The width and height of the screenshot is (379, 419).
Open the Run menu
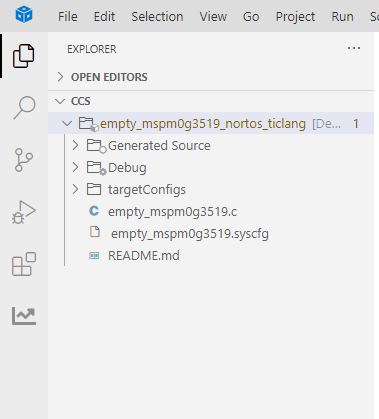(342, 16)
